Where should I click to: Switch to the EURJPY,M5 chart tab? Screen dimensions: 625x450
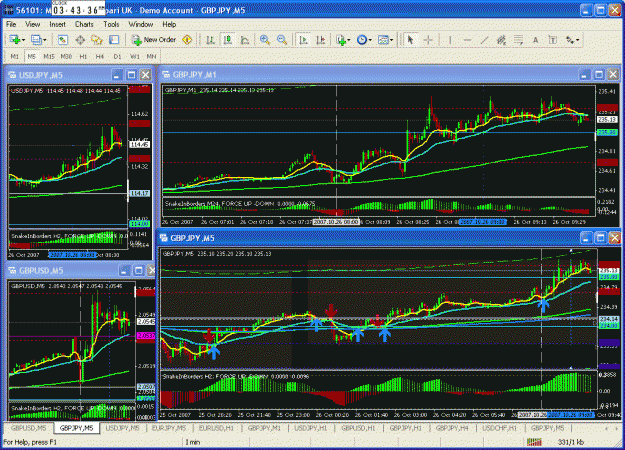tap(169, 428)
